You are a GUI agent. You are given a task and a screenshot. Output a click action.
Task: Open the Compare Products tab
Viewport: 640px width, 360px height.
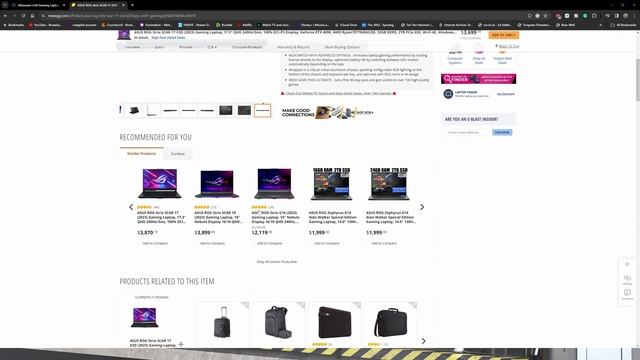tap(247, 47)
